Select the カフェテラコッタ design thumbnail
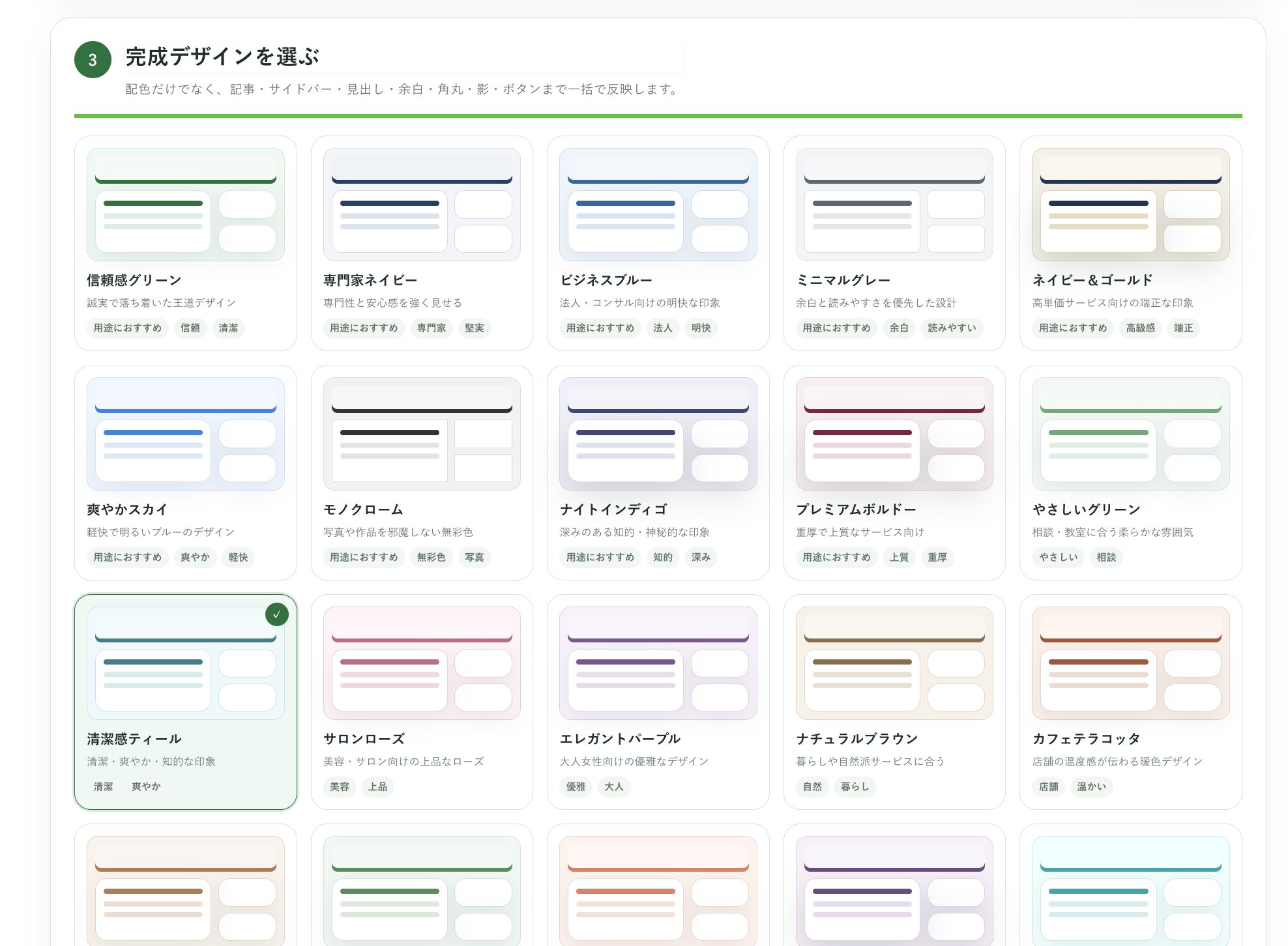Image resolution: width=1288 pixels, height=946 pixels. click(1131, 663)
